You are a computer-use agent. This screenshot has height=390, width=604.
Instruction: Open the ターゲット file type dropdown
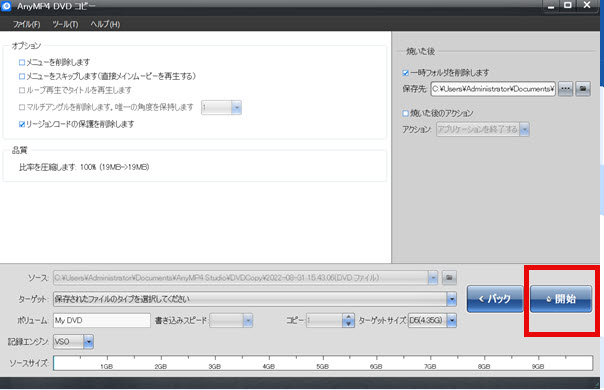pos(451,299)
